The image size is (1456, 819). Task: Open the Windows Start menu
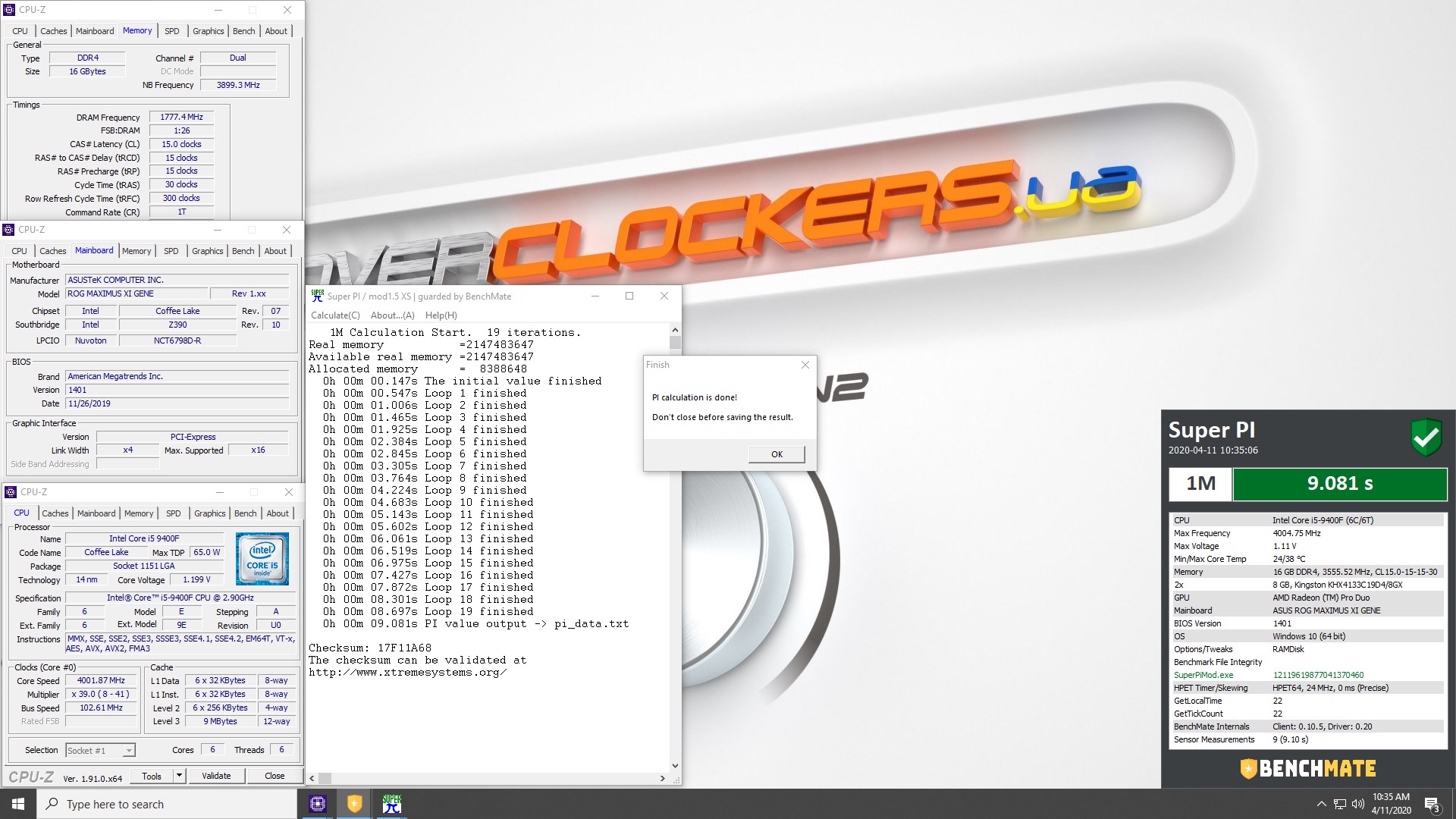pyautogui.click(x=18, y=804)
